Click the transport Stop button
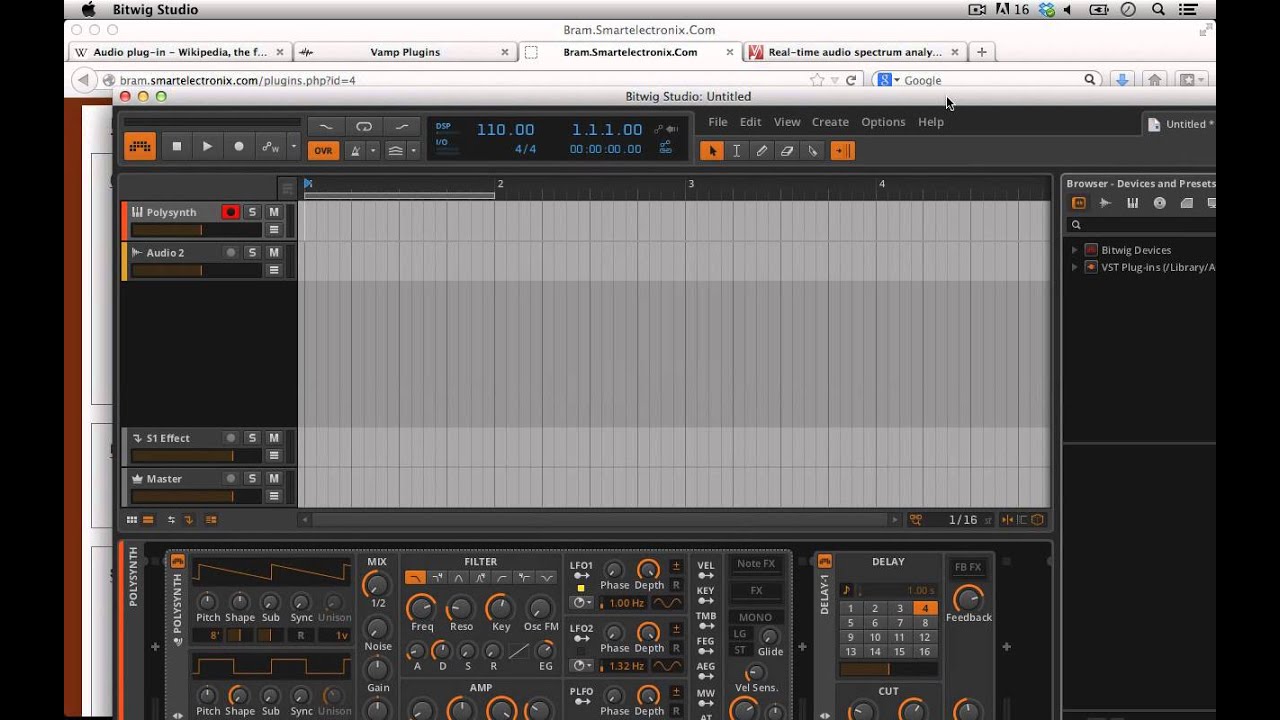The width and height of the screenshot is (1280, 720). 177,147
